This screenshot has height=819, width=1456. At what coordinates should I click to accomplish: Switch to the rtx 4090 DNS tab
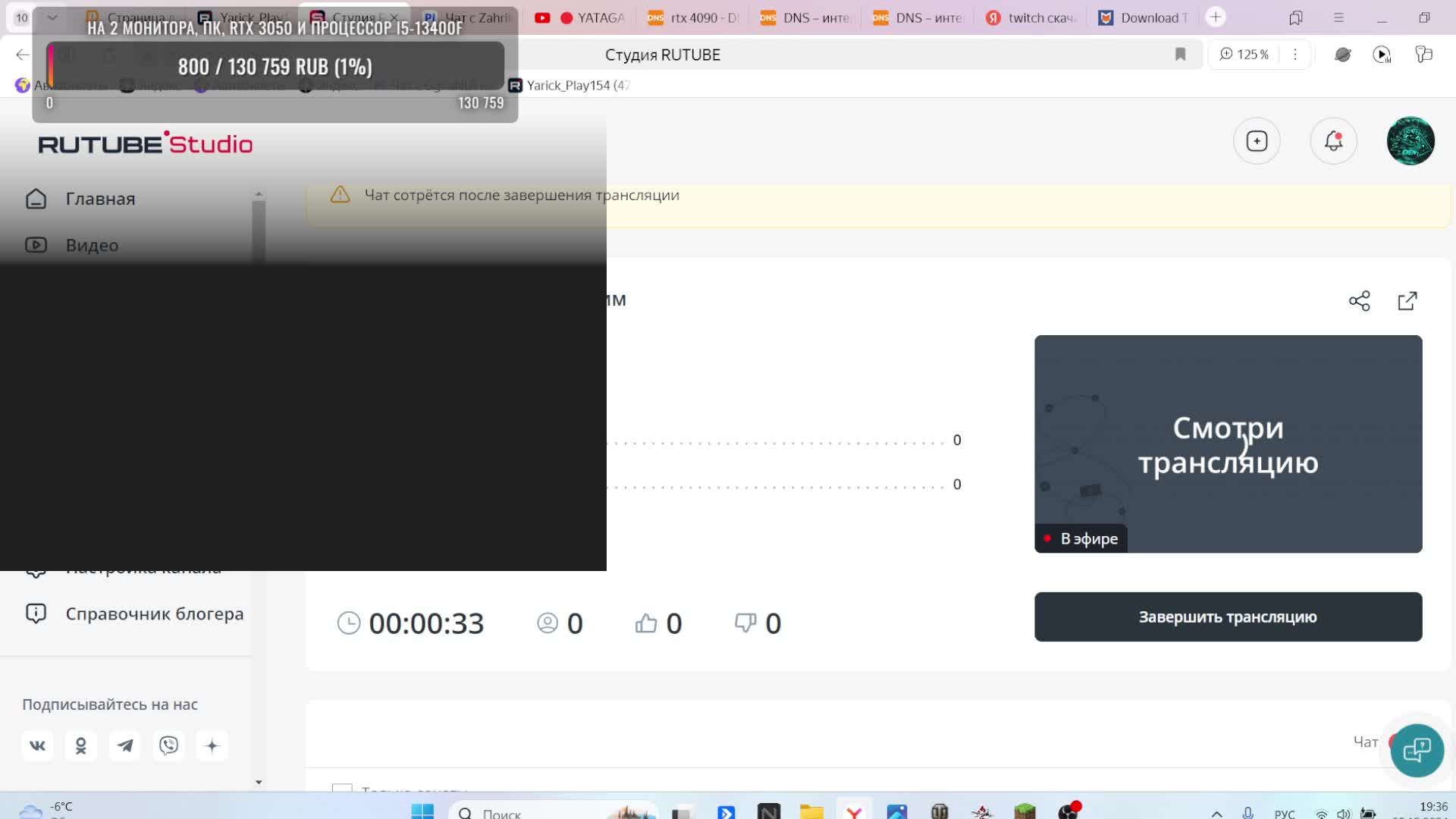694,17
